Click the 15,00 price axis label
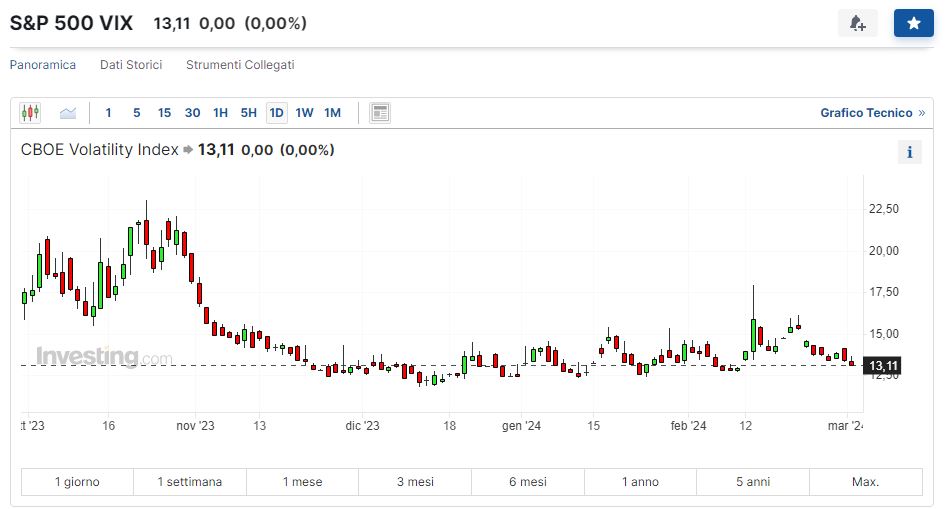 884,334
